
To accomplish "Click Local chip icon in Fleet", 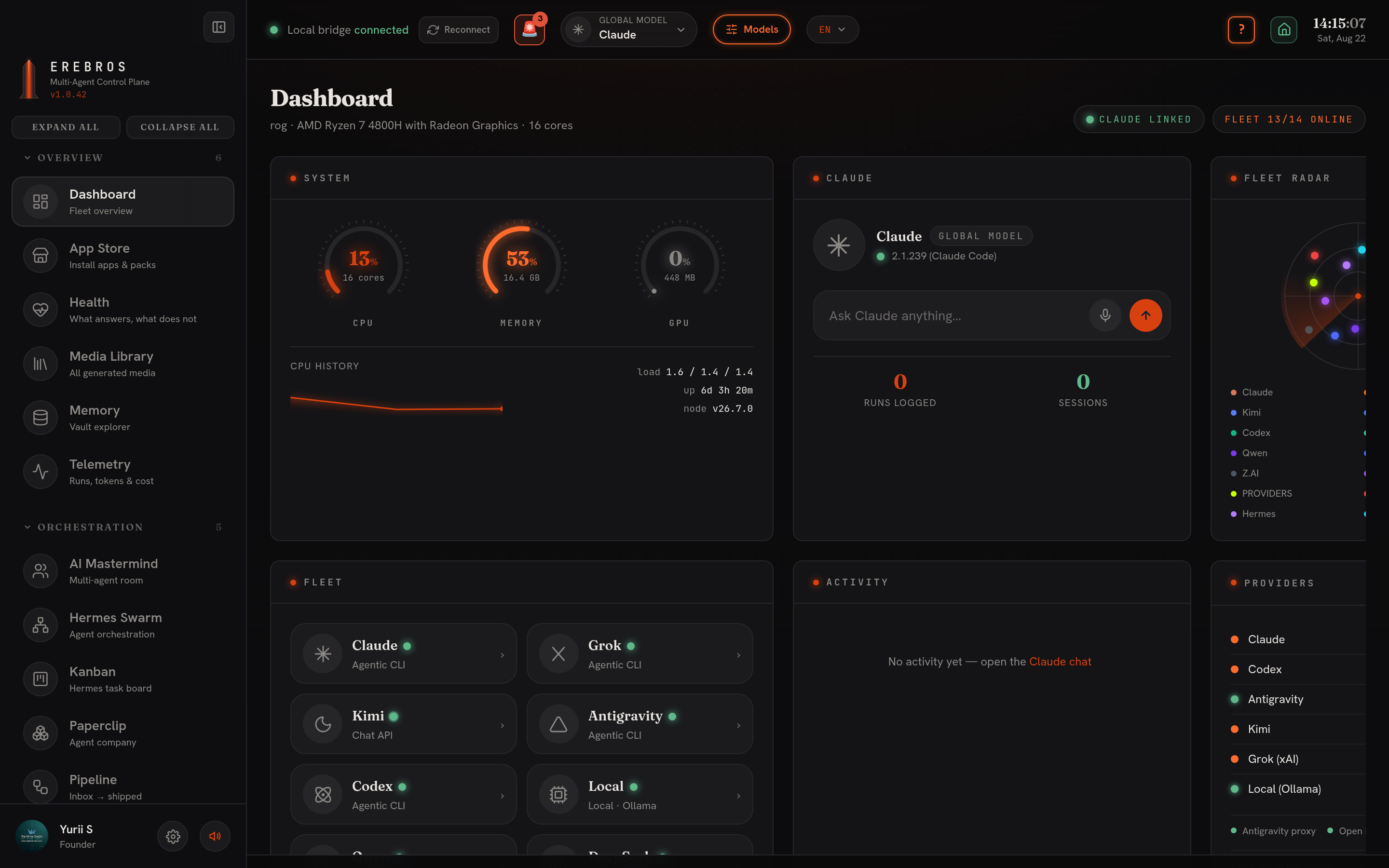I will pyautogui.click(x=558, y=795).
